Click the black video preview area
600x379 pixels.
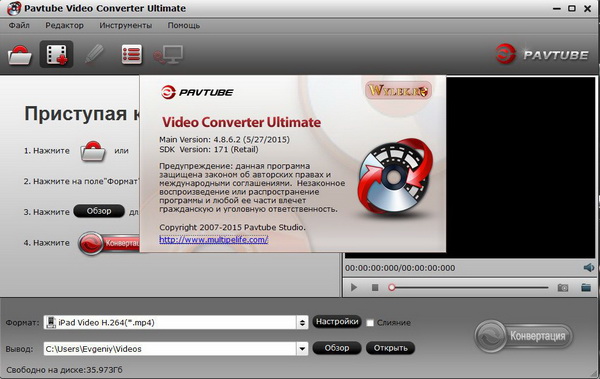(x=520, y=168)
